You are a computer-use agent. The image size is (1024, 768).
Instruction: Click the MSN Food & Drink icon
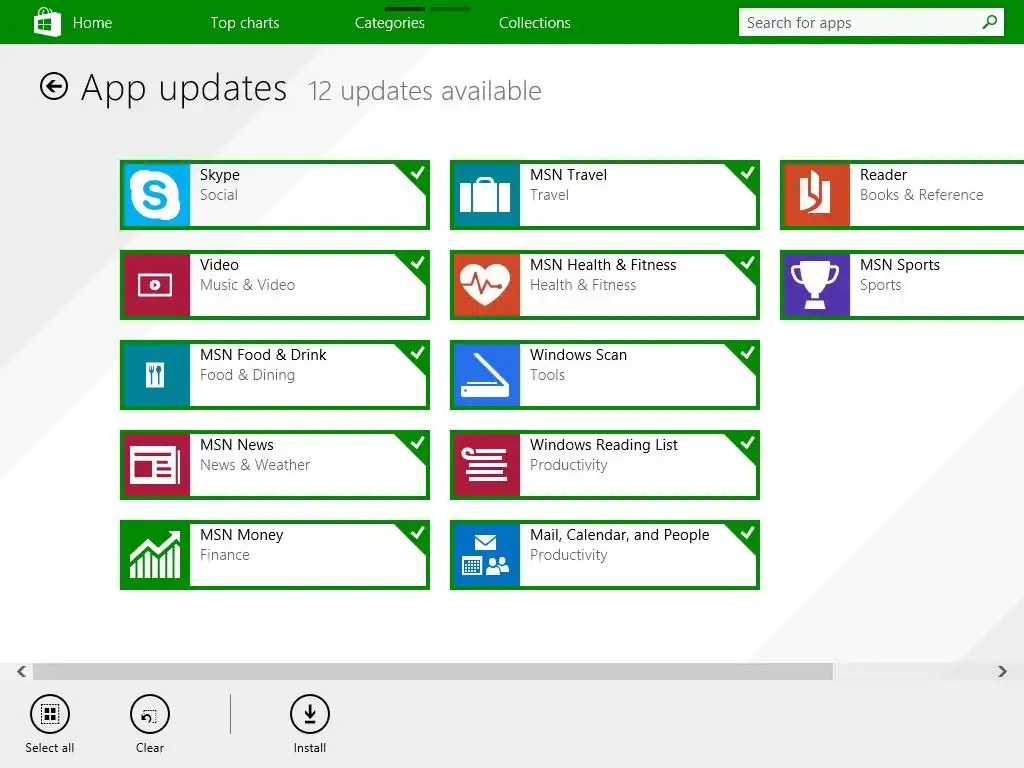[x=155, y=375]
